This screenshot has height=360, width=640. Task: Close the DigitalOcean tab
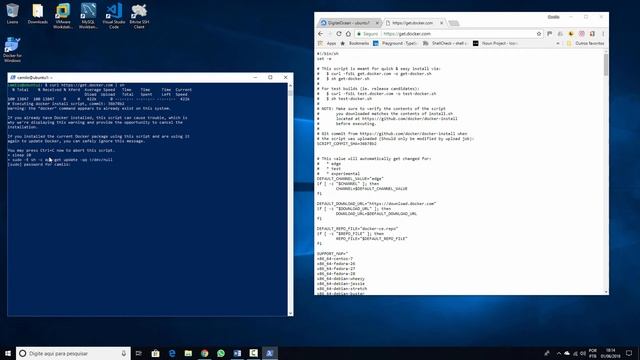point(377,23)
